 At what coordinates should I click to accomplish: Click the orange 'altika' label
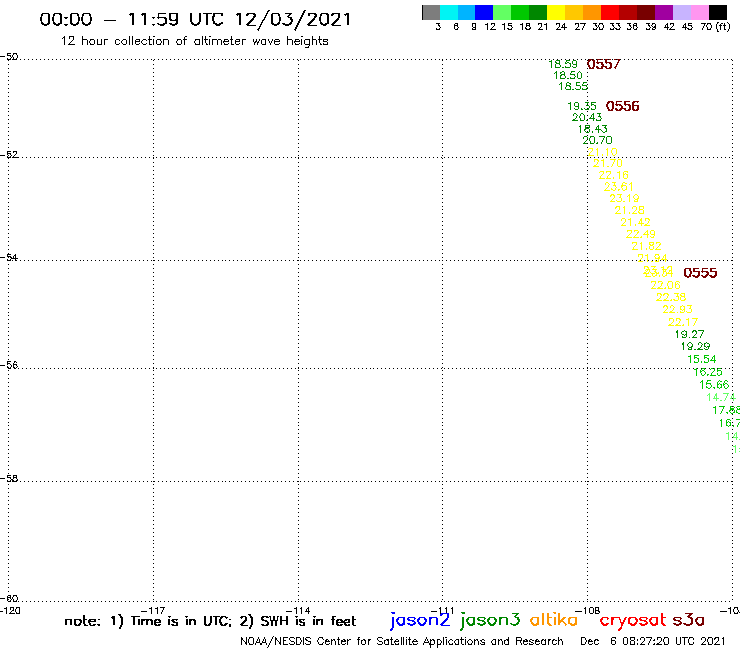coord(554,620)
